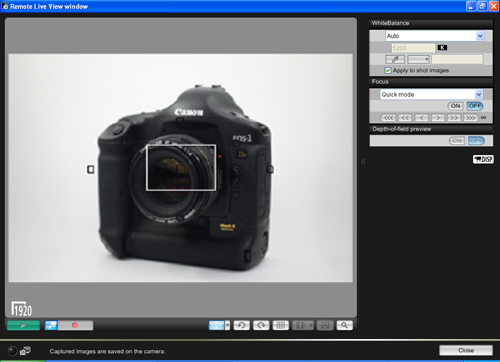The image size is (500, 362).
Task: Click the Close button
Action: (466, 350)
